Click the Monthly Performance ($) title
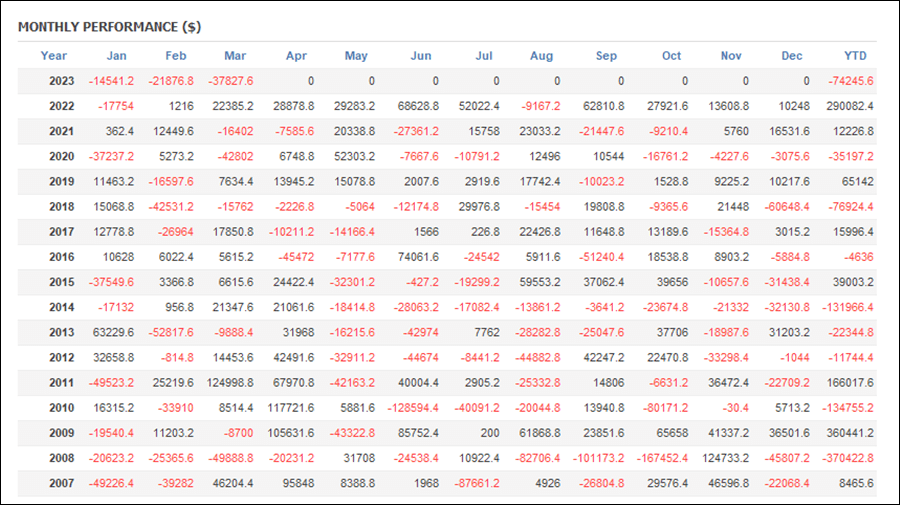900x505 pixels. pyautogui.click(x=110, y=27)
